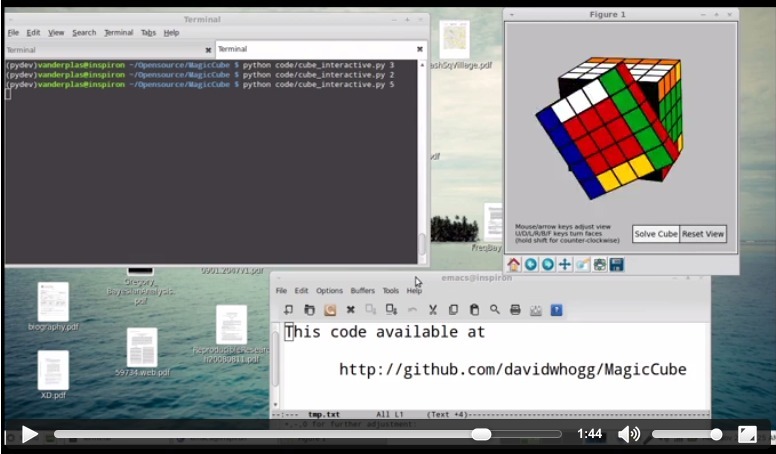Search with the emacs magnifier icon
Image resolution: width=776 pixels, height=454 pixels.
coord(494,310)
